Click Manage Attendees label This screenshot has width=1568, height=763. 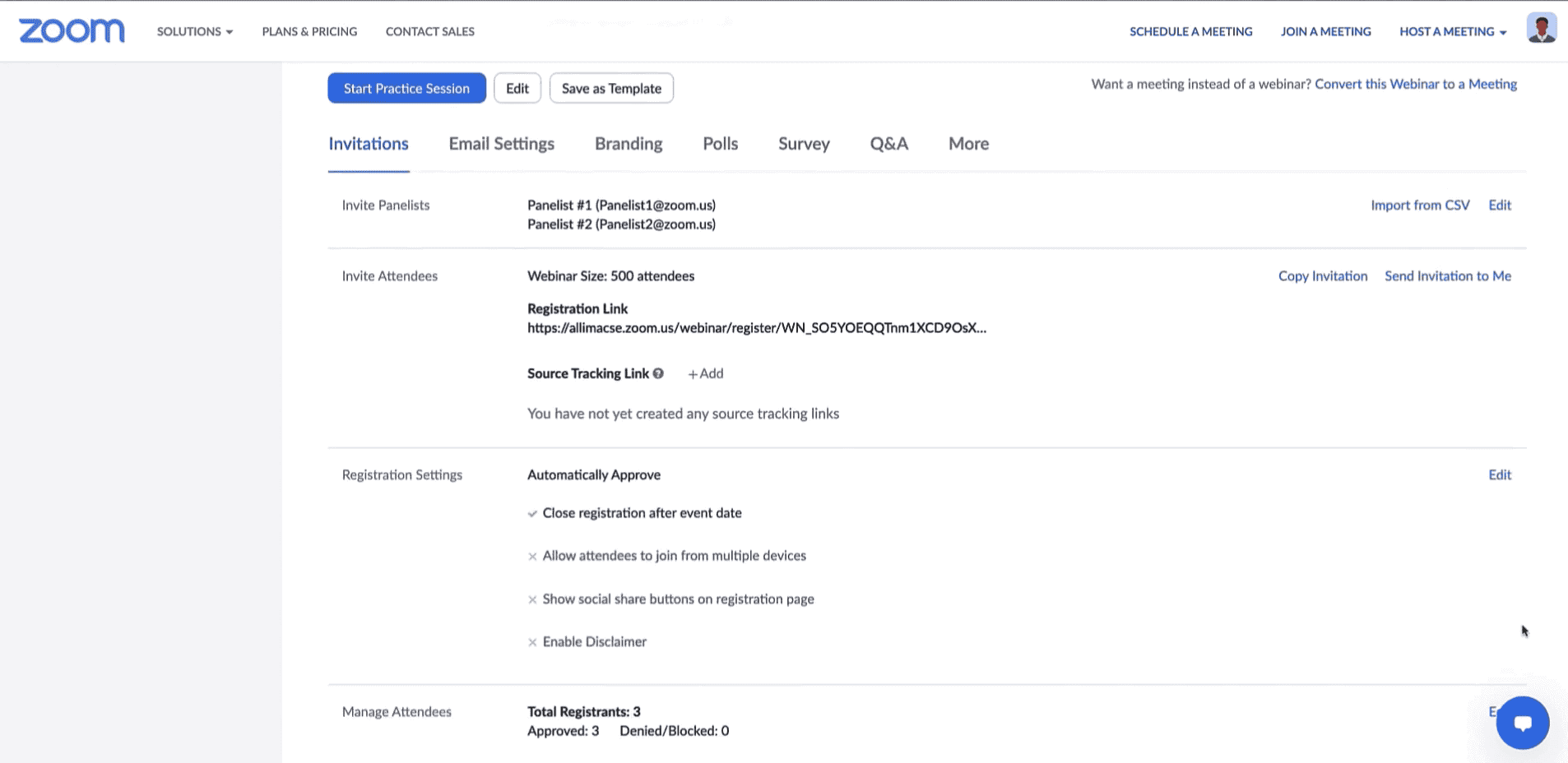(397, 712)
